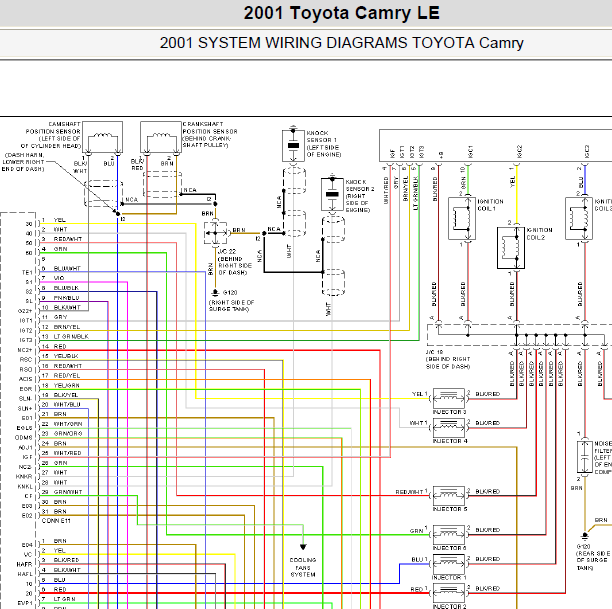The image size is (612, 609).
Task: Select pin '18 YEL/GRN' label
Action: coord(60,385)
